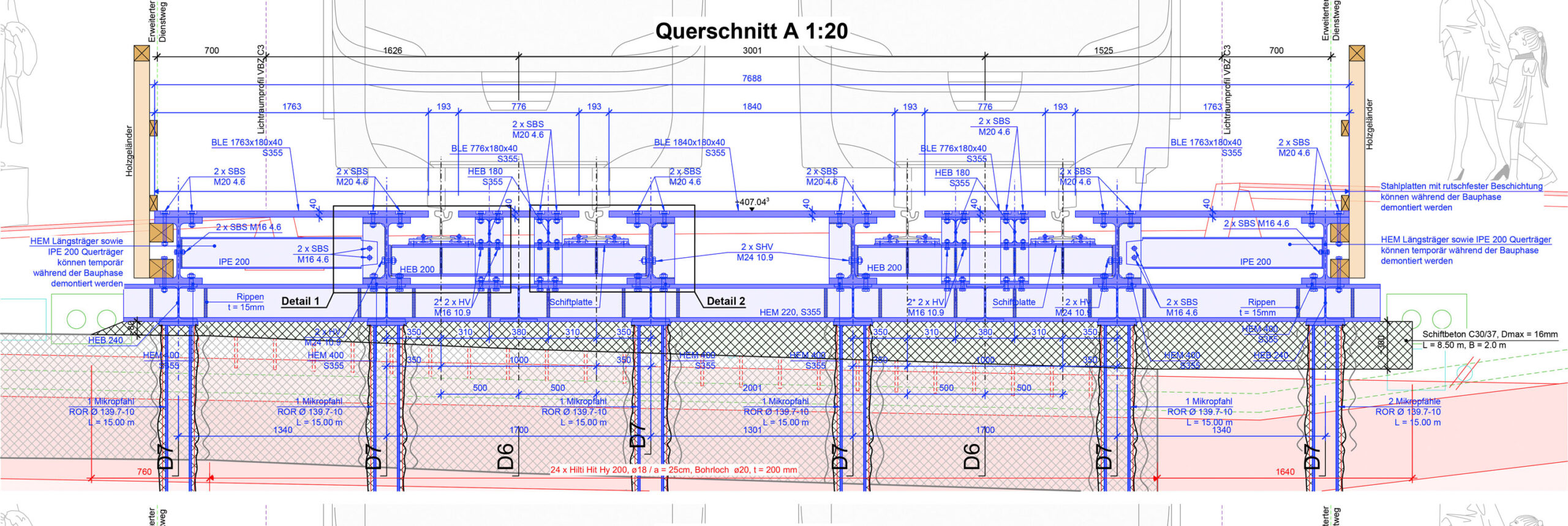Click the 7688 overall width dimension
This screenshot has height=526, width=1568.
(752, 78)
